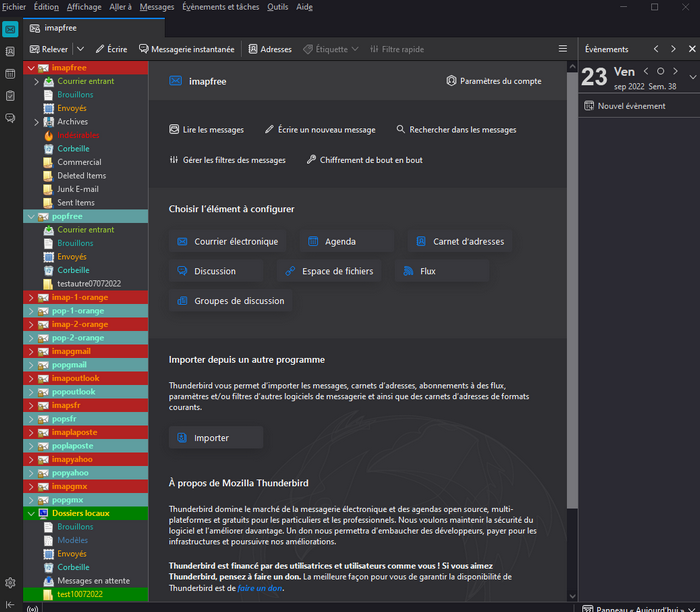Jump to today circle icon

pyautogui.click(x=660, y=71)
